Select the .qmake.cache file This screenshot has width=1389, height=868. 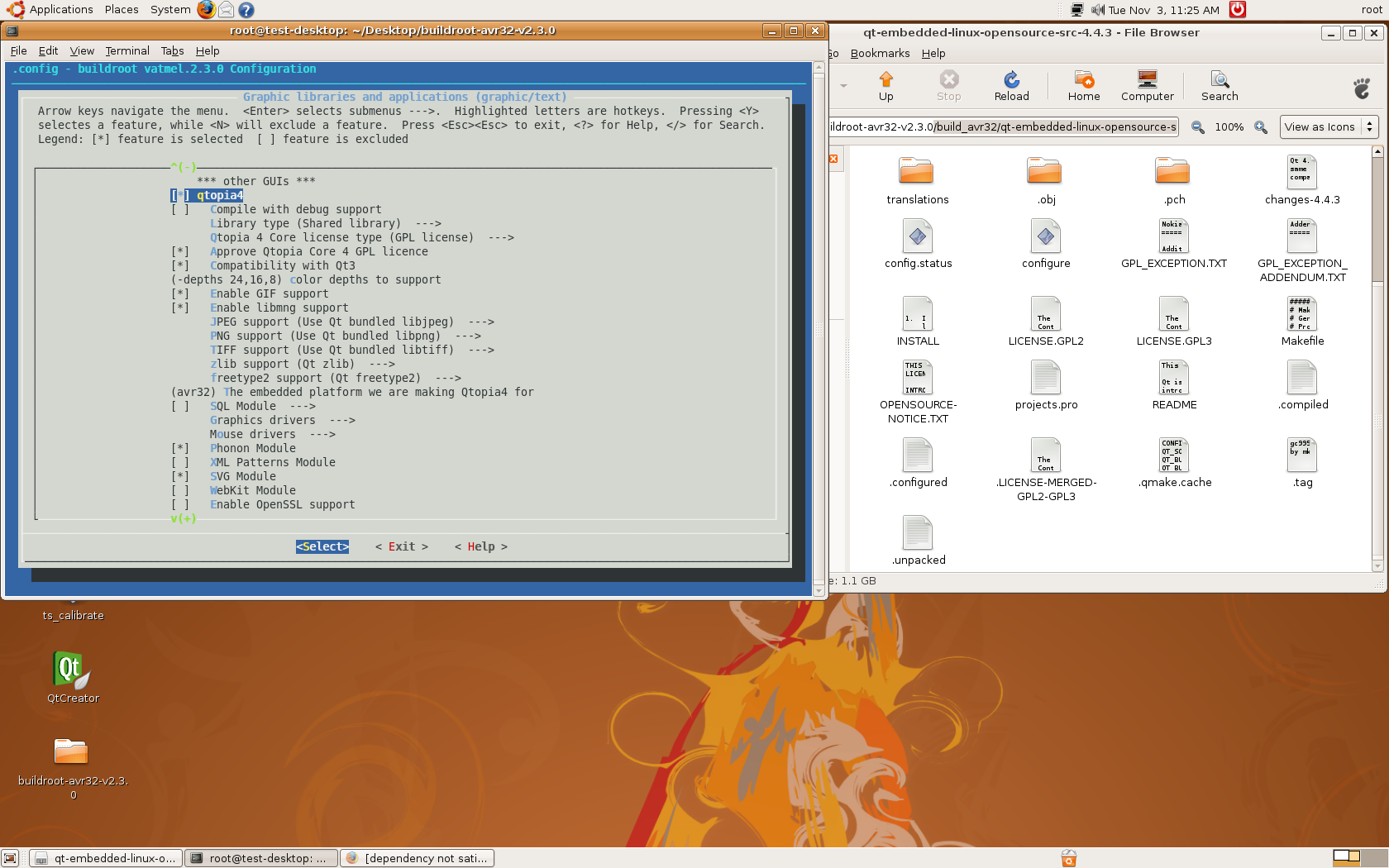tap(1174, 464)
